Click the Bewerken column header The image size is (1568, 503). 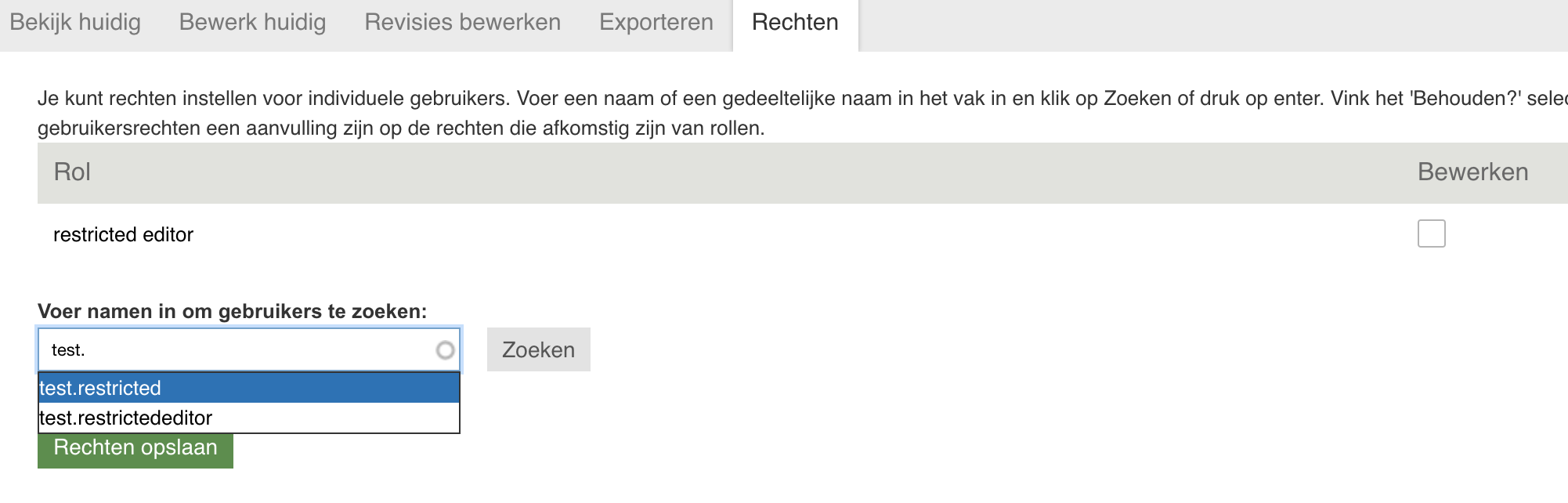point(1472,172)
